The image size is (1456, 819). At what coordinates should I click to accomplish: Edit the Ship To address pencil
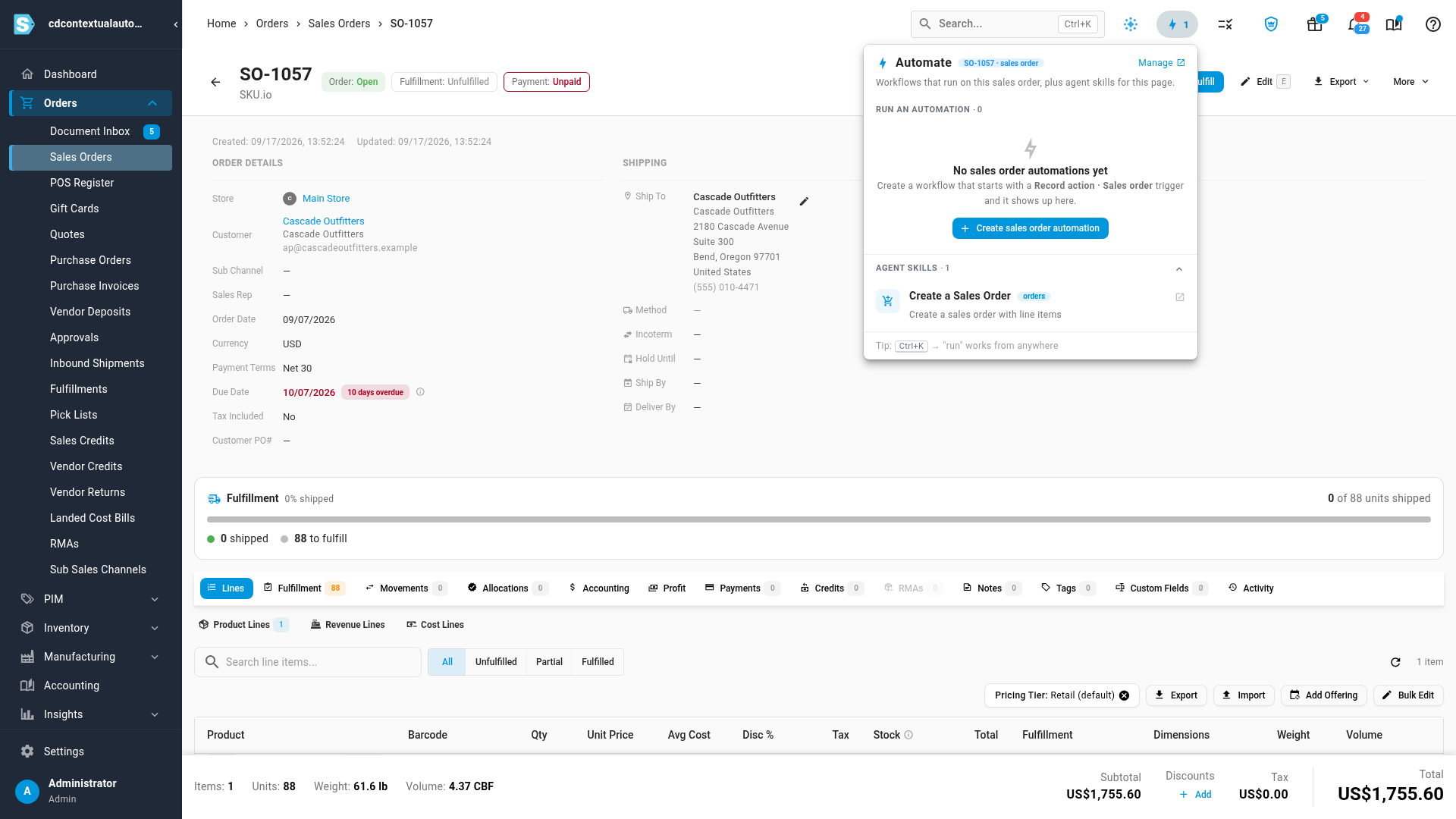(805, 201)
